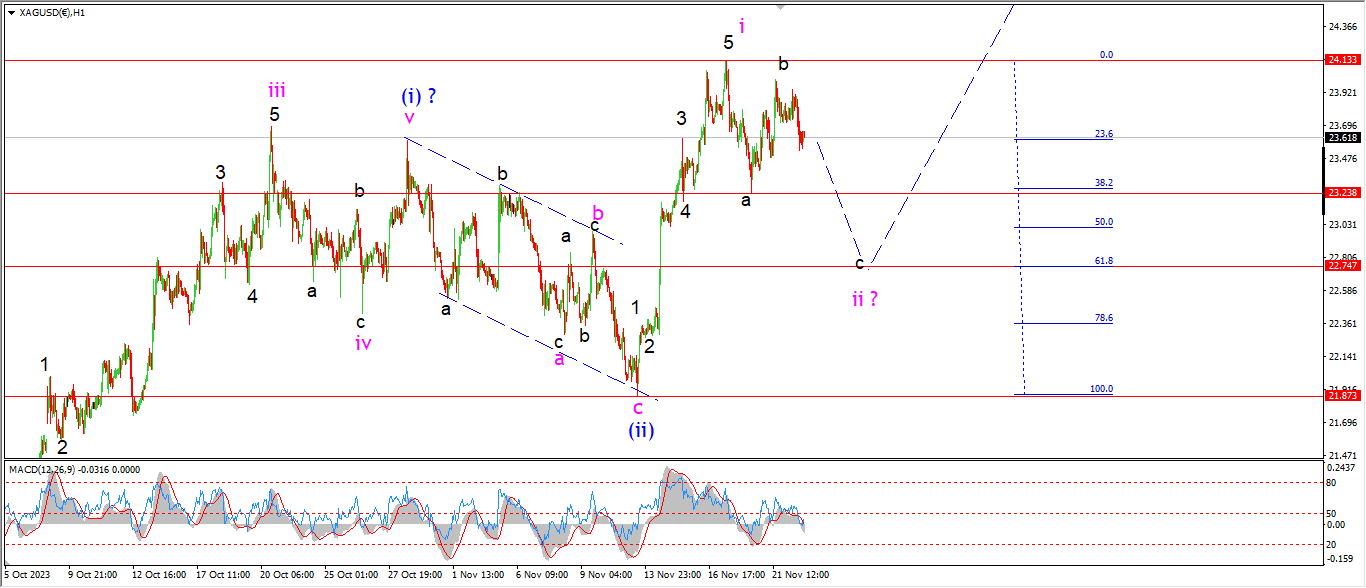The height and width of the screenshot is (588, 1366).
Task: Select the Fibonacci 50.0 level label
Action: pos(1104,222)
